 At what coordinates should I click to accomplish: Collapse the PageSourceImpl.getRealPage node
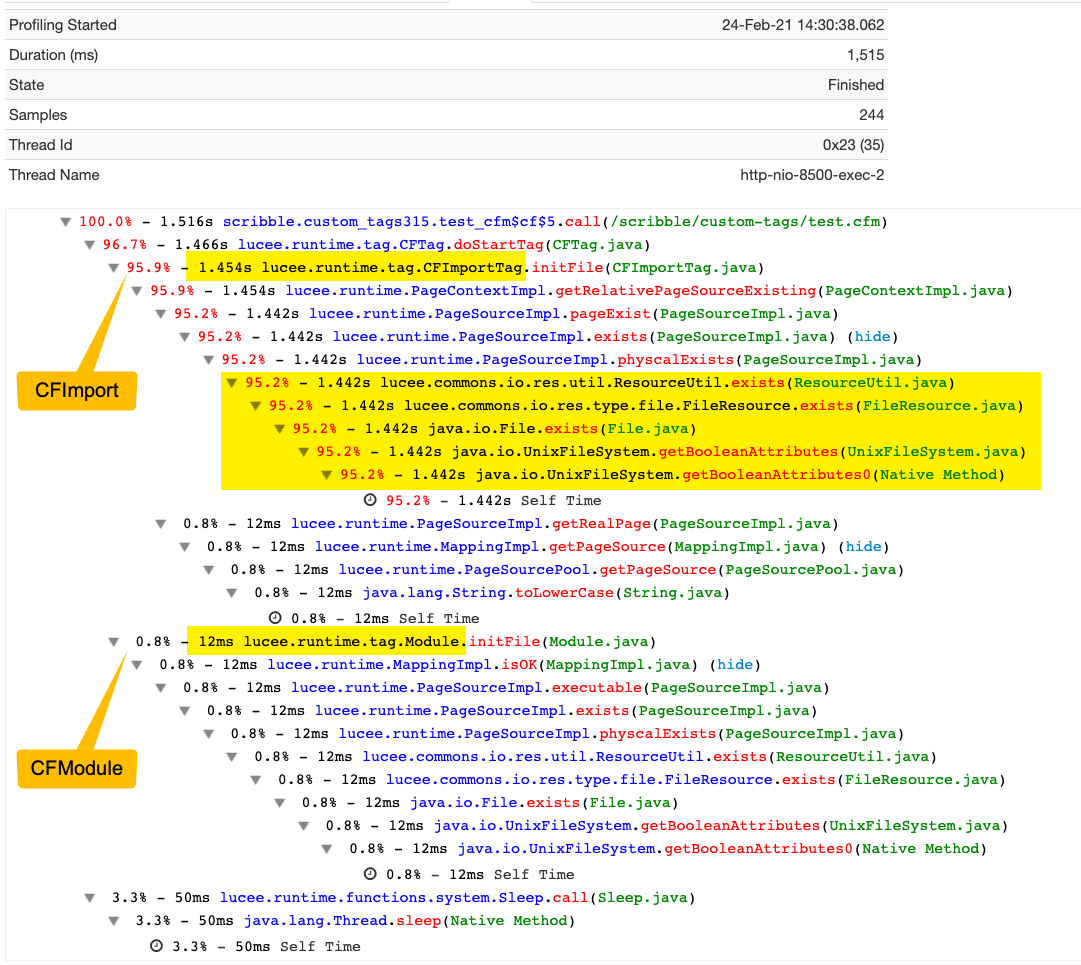pos(161,524)
